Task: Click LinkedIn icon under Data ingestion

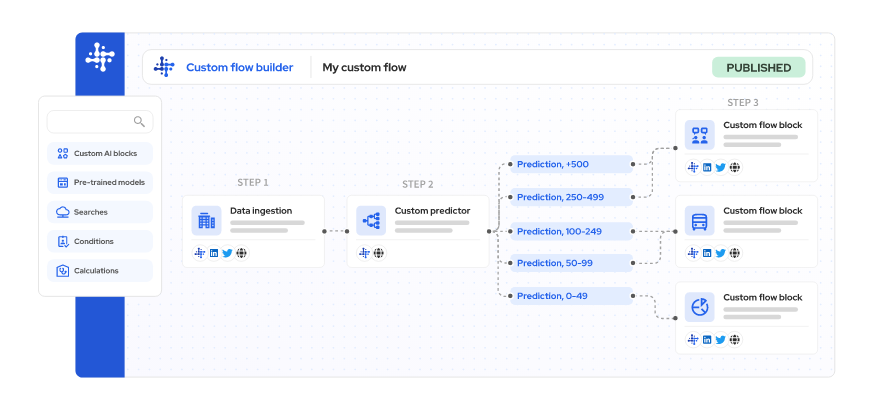Action: pos(214,253)
